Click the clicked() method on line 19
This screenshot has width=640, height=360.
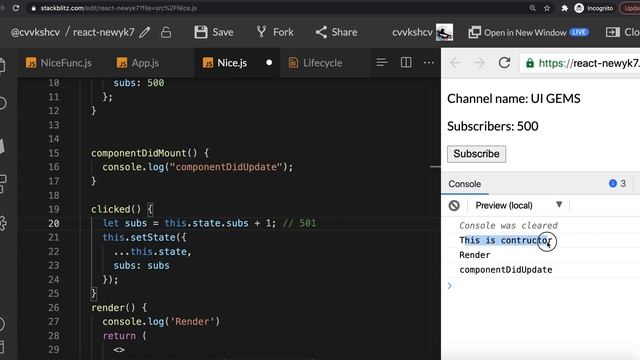point(110,209)
